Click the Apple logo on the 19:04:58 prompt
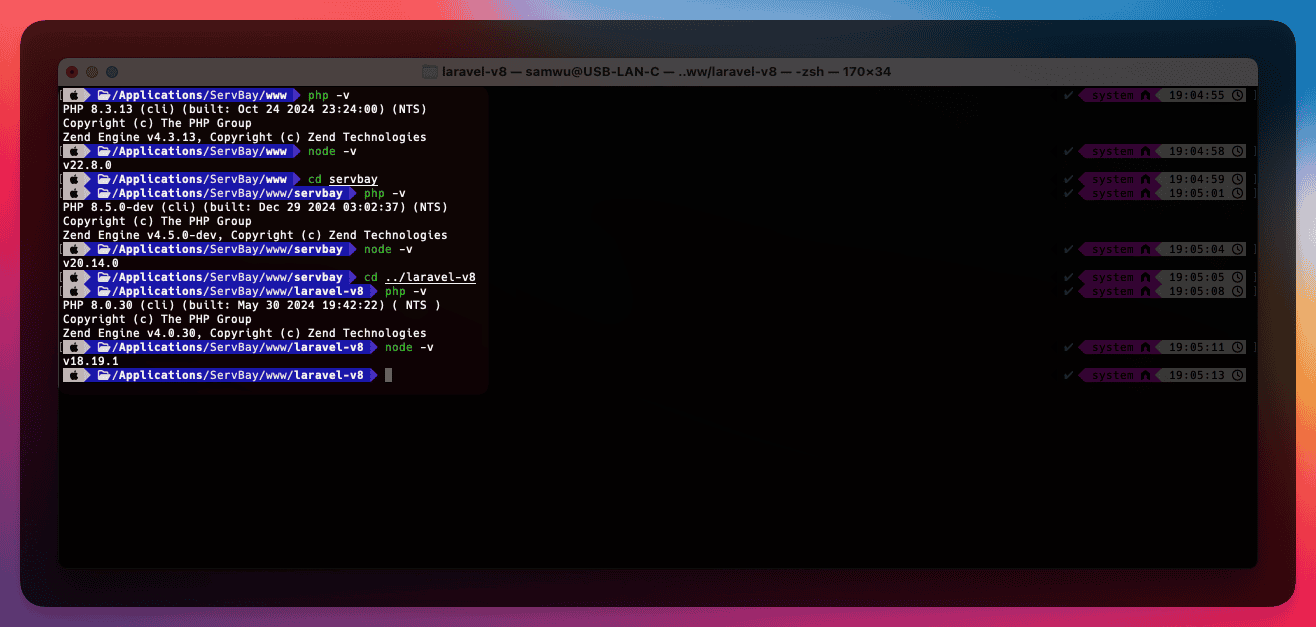This screenshot has height=627, width=1316. [73, 151]
